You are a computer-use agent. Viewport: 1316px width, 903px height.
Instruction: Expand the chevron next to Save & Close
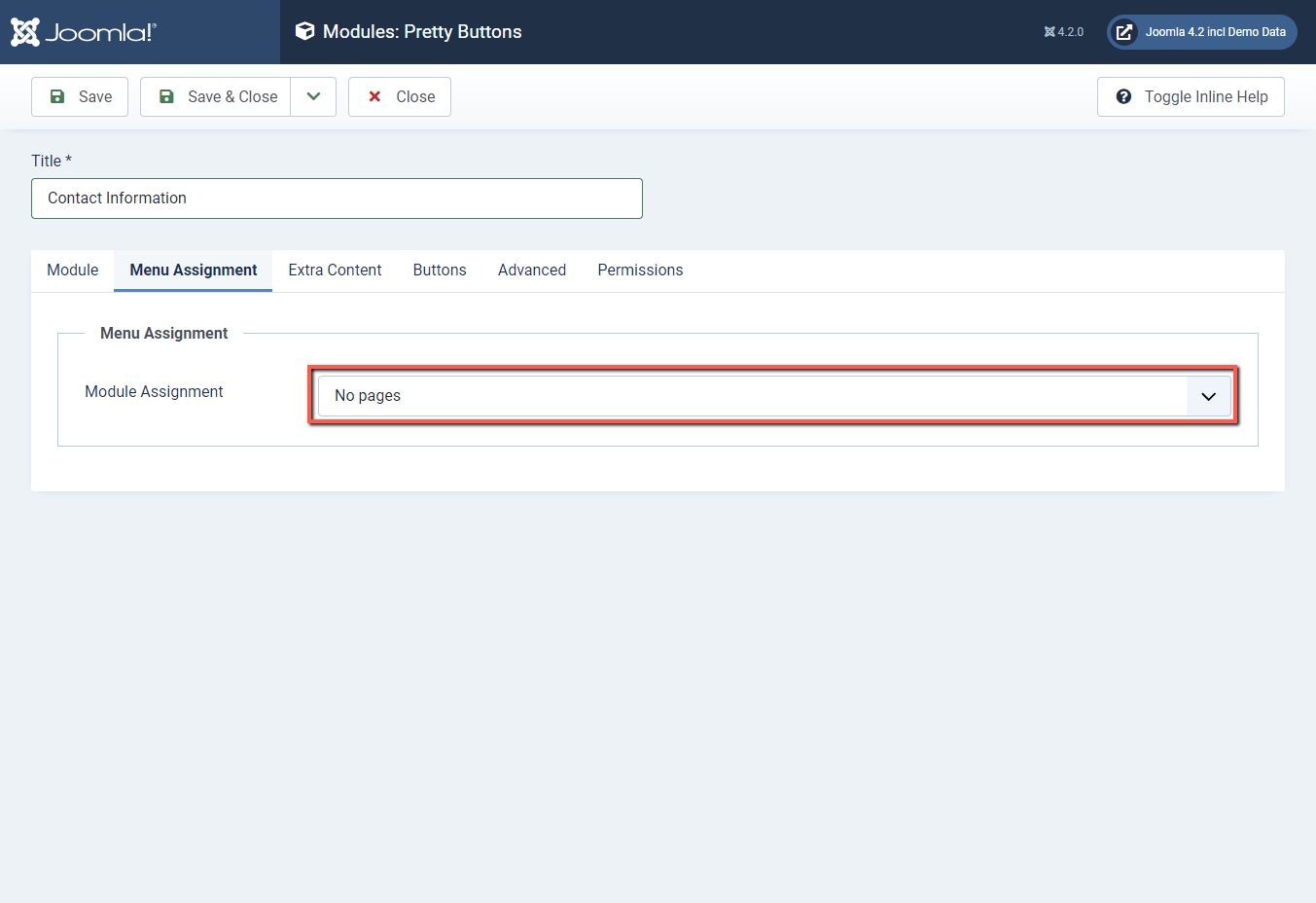[313, 96]
